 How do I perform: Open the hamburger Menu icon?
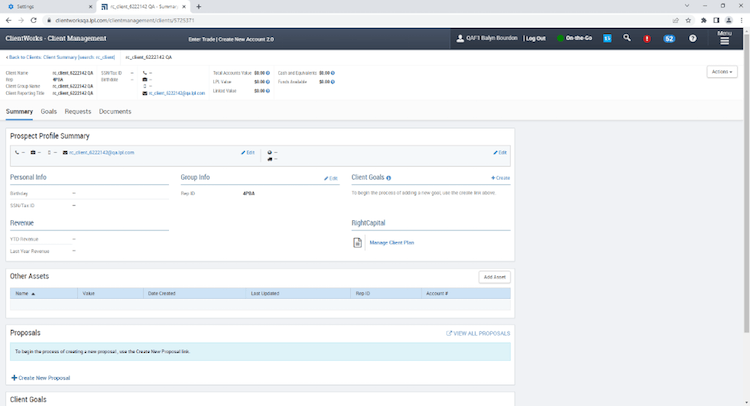coord(724,38)
